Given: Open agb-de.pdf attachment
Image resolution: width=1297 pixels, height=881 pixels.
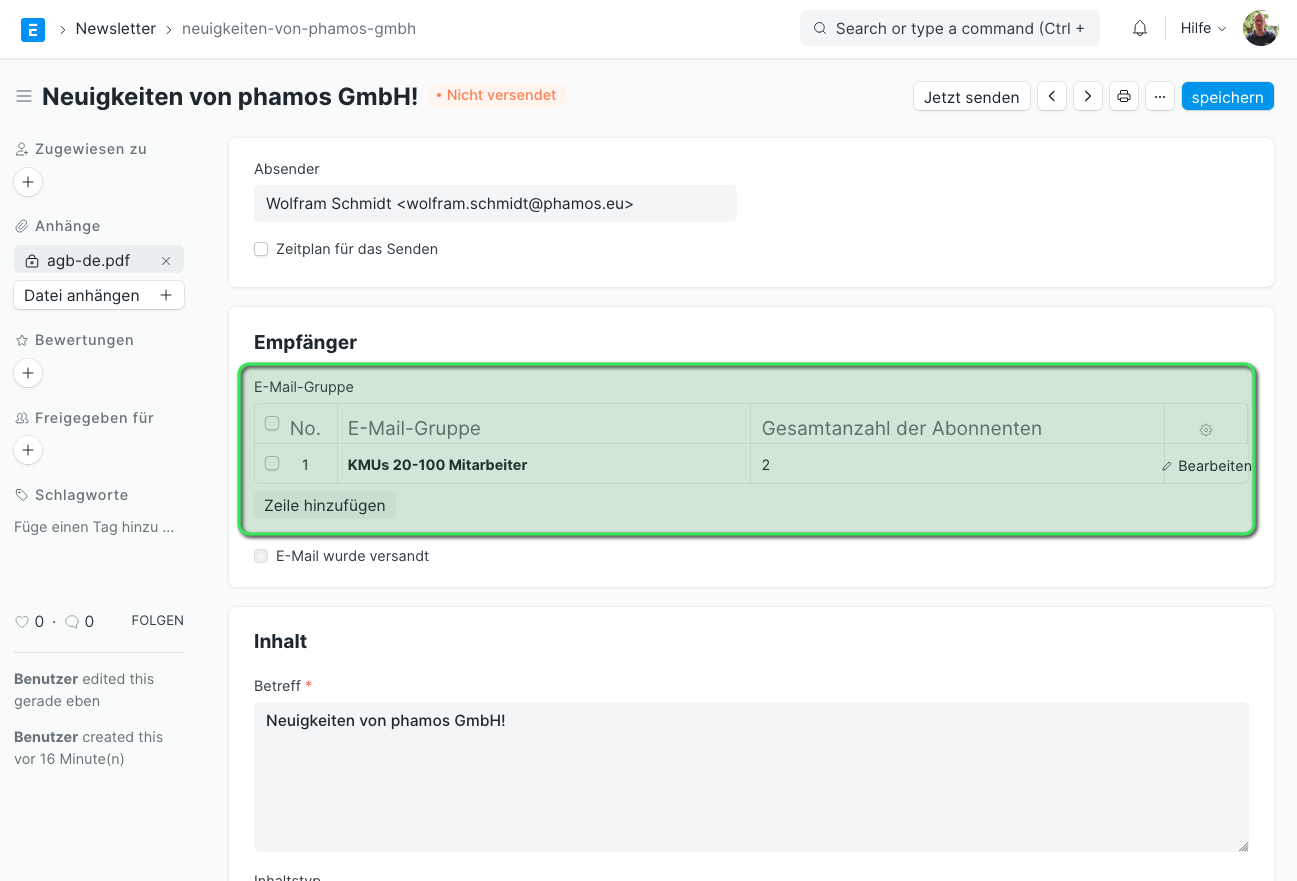Looking at the screenshot, I should 89,261.
